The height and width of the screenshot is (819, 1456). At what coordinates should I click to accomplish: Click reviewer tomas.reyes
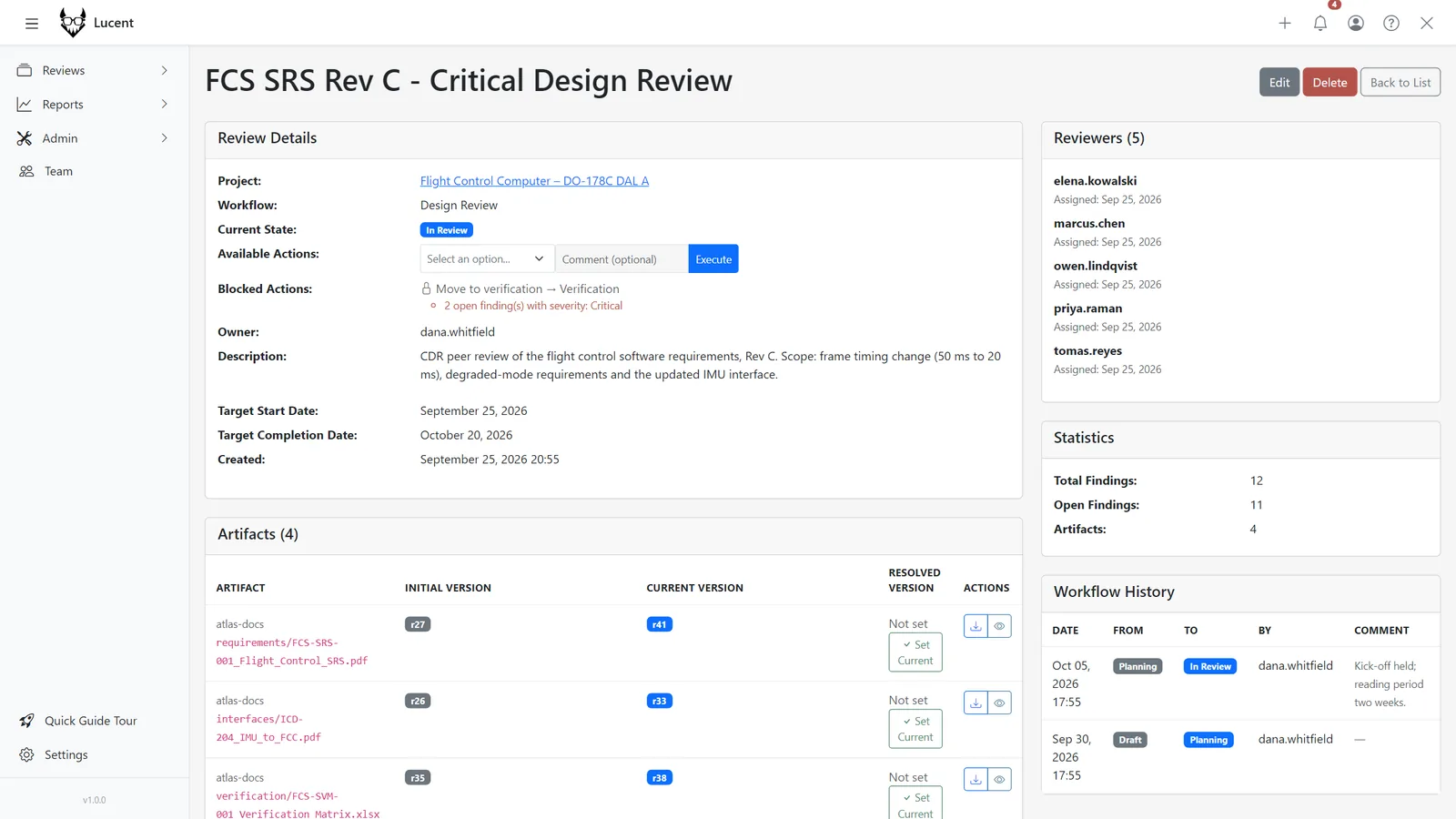click(1087, 351)
